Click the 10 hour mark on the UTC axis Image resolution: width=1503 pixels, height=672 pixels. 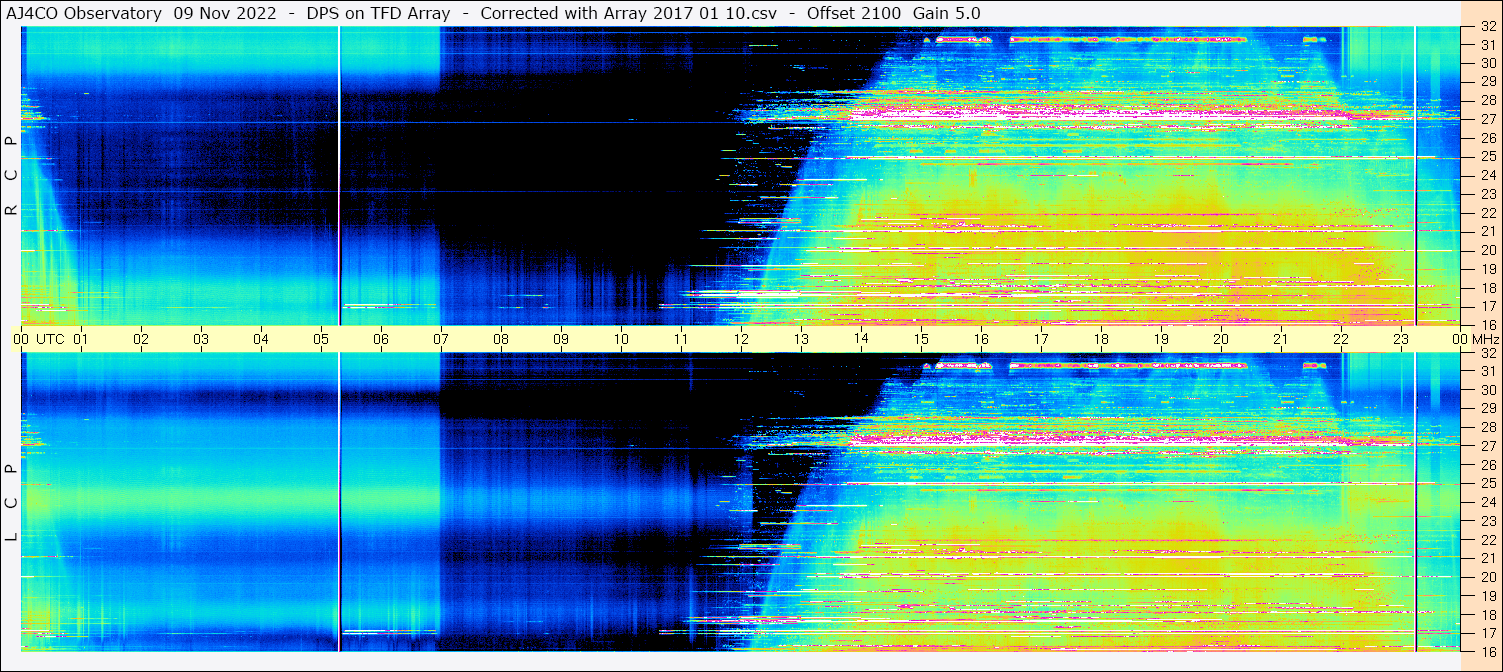tap(621, 339)
